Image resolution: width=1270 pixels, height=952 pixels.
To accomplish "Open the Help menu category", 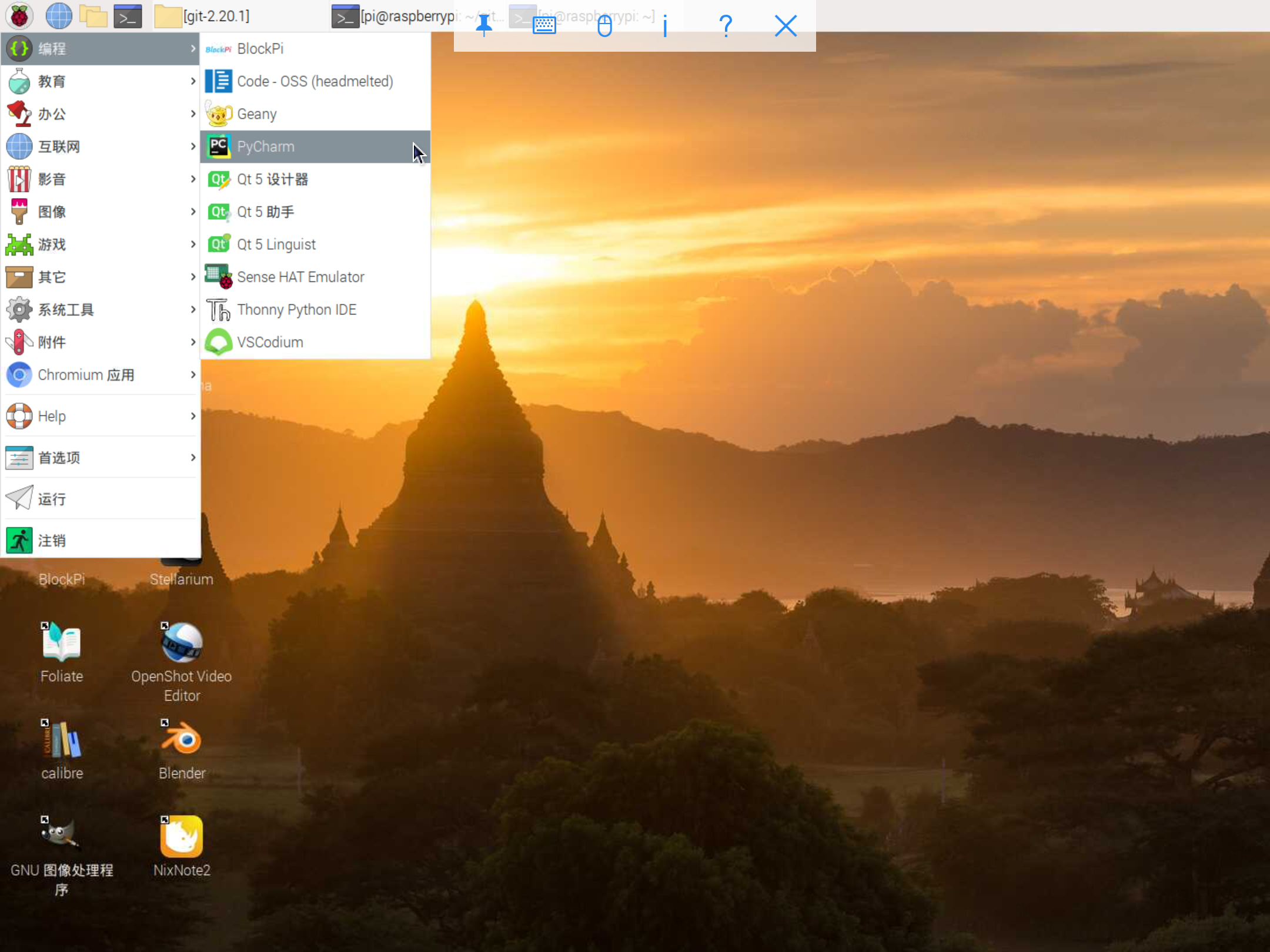I will coord(101,416).
